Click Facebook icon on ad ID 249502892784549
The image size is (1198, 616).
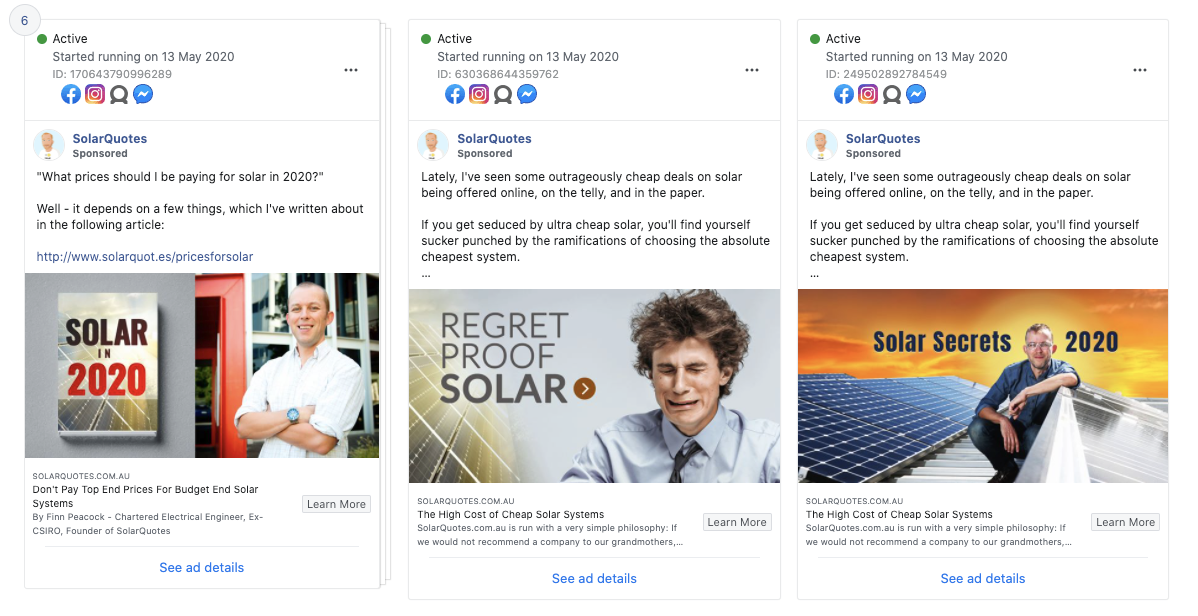(844, 94)
